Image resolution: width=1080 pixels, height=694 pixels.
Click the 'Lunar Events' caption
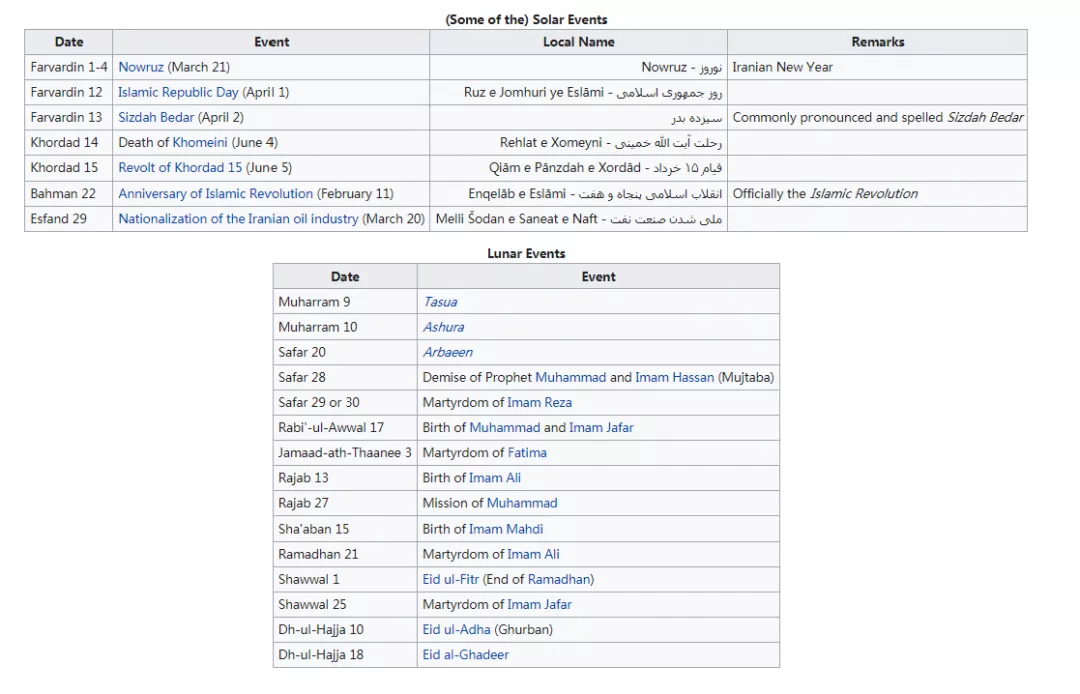pyautogui.click(x=526, y=253)
